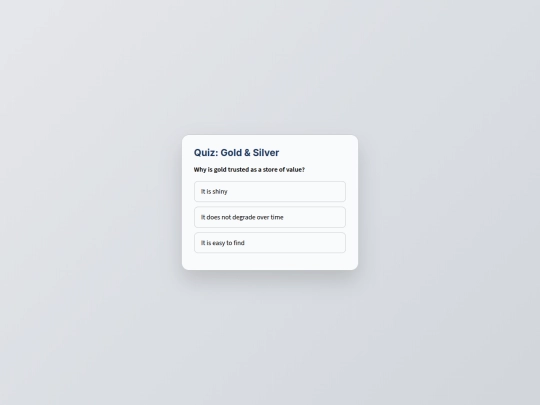This screenshot has width=540, height=405.
Task: Answer the quiz with the shiny option
Action: tap(270, 191)
